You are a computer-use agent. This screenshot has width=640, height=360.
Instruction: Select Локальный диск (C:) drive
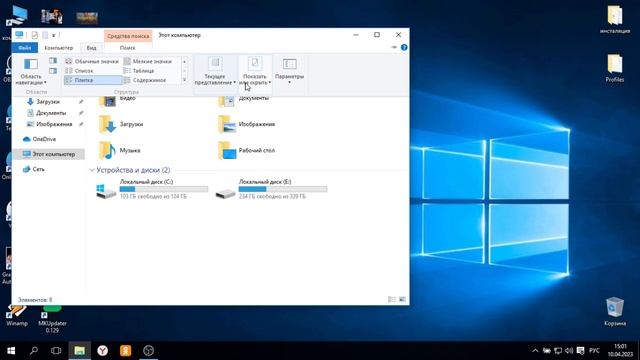[x=152, y=189]
